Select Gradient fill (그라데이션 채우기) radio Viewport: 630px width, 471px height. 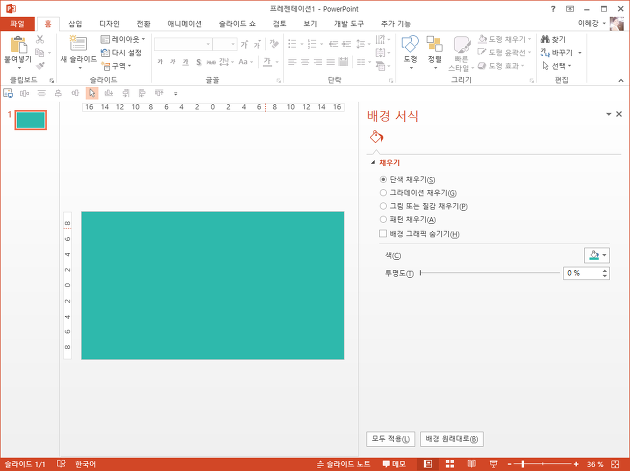(383, 193)
